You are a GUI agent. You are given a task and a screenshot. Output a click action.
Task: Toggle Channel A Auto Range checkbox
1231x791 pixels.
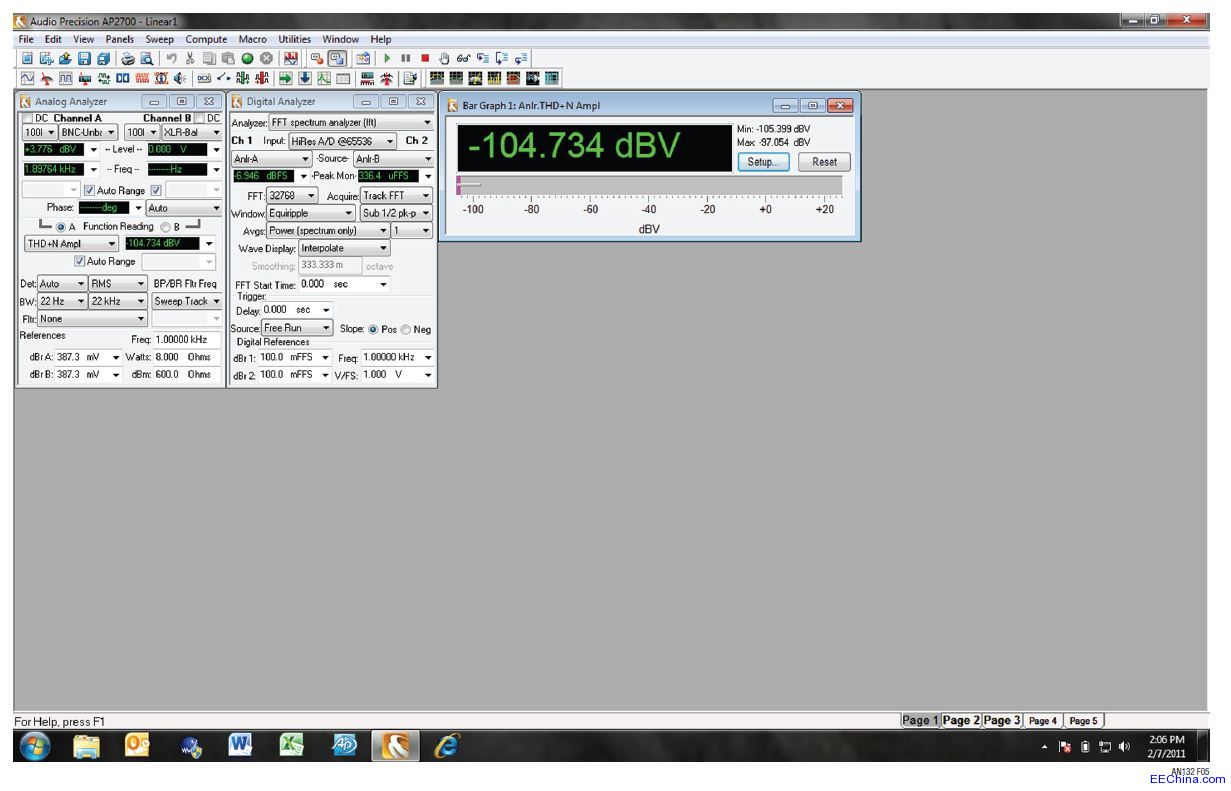click(89, 190)
